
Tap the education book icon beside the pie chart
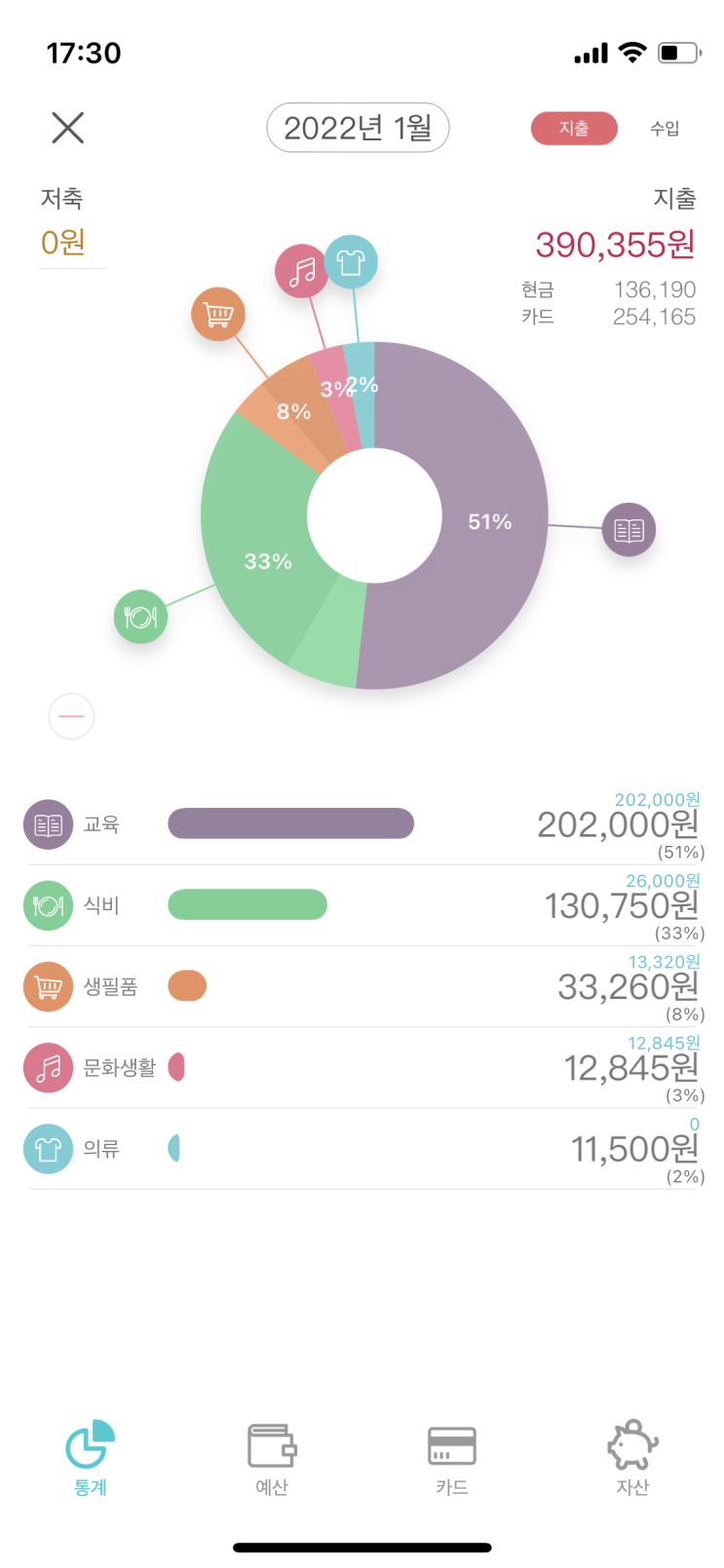point(629,530)
